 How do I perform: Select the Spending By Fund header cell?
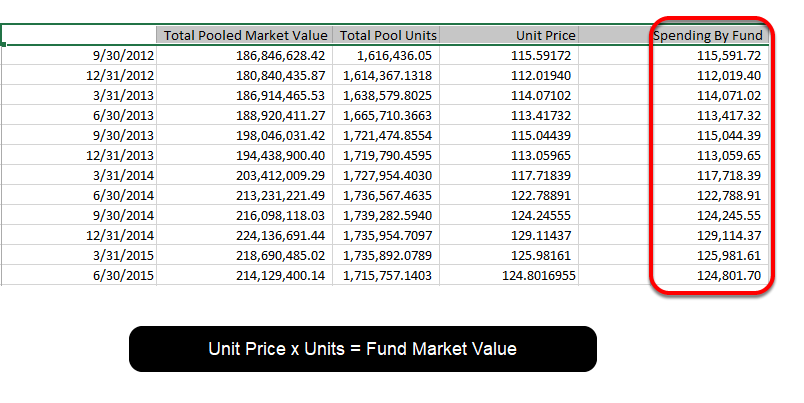708,35
